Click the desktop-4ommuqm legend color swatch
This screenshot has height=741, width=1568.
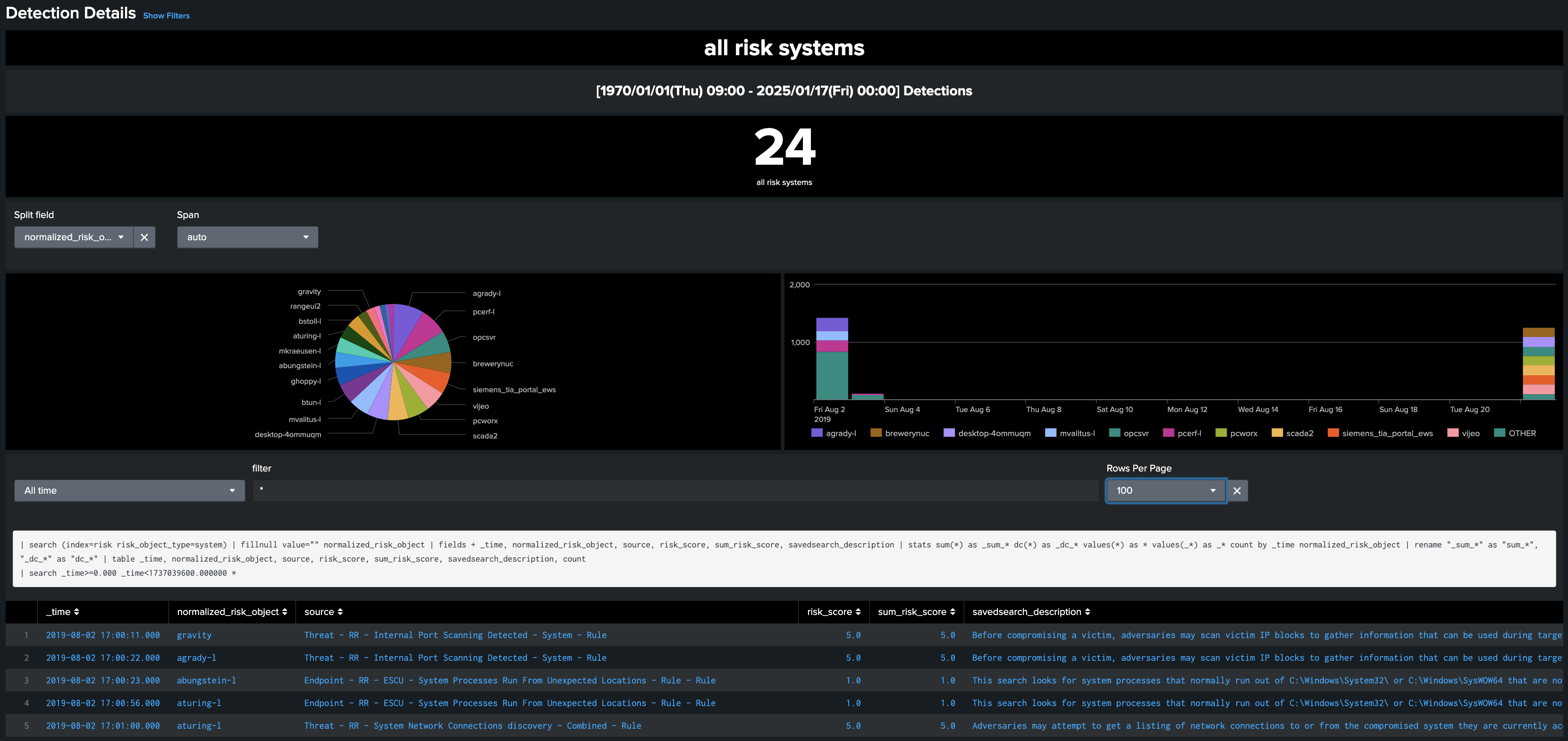tap(949, 433)
